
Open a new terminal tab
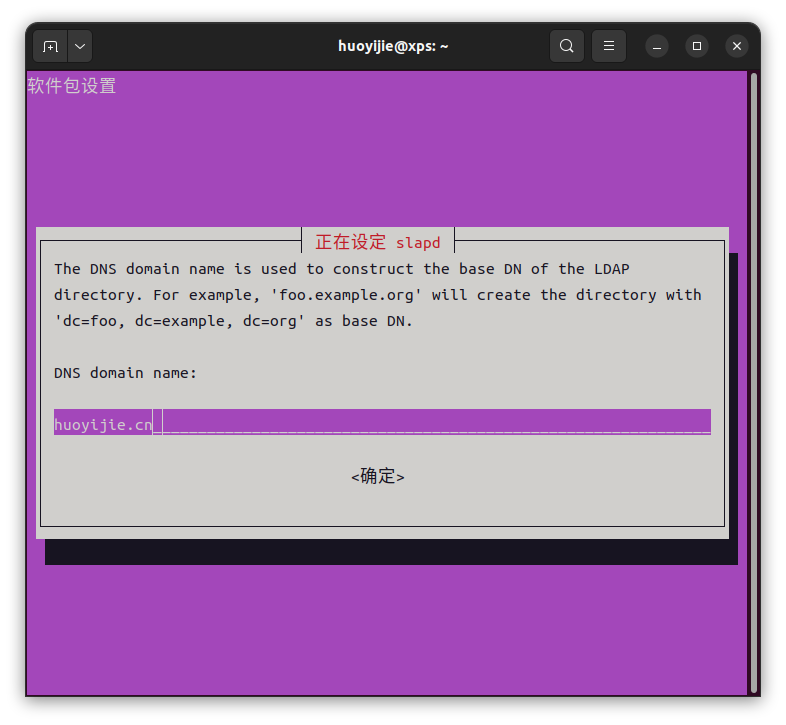point(50,46)
